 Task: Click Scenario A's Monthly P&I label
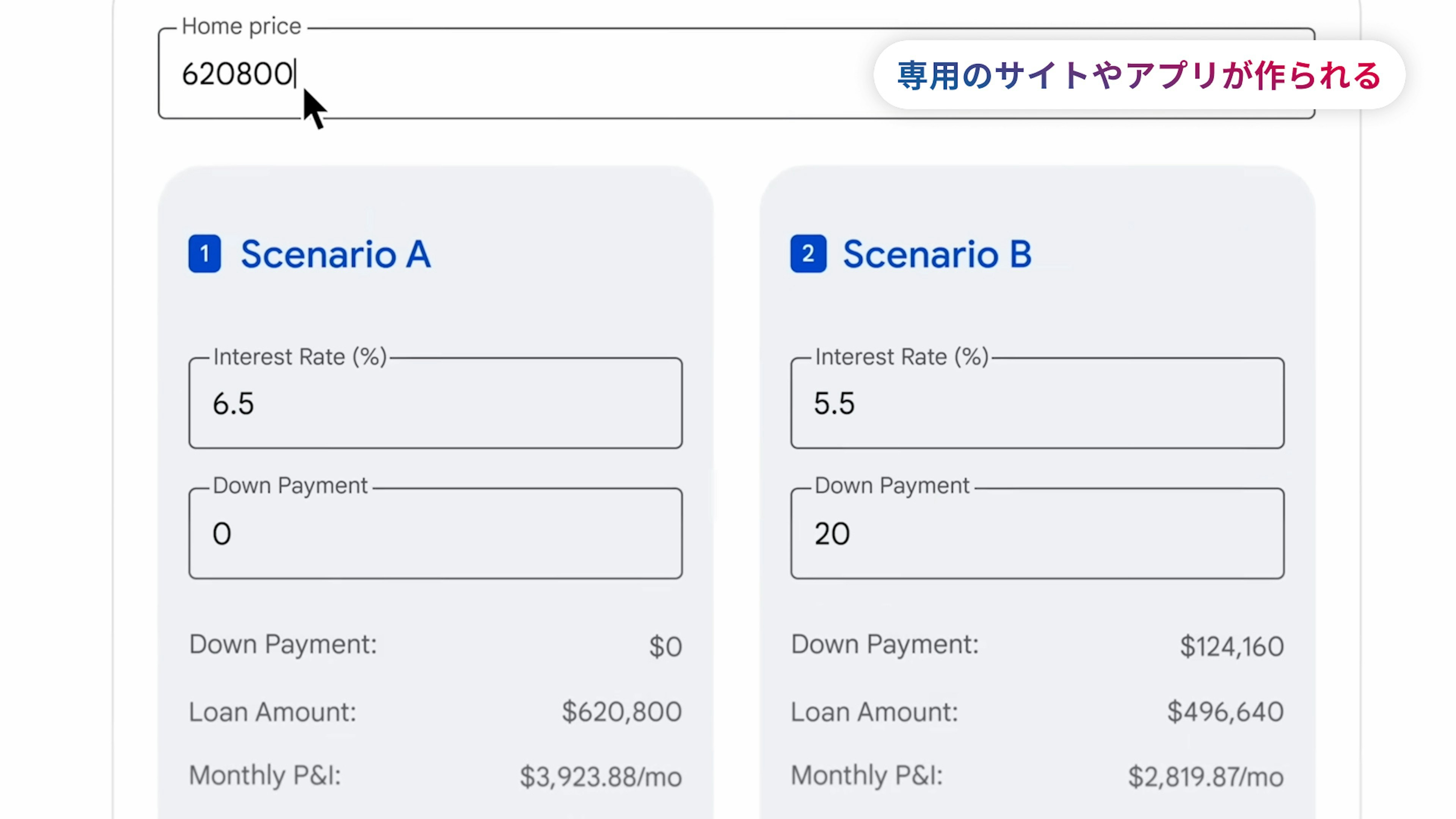[x=265, y=775]
